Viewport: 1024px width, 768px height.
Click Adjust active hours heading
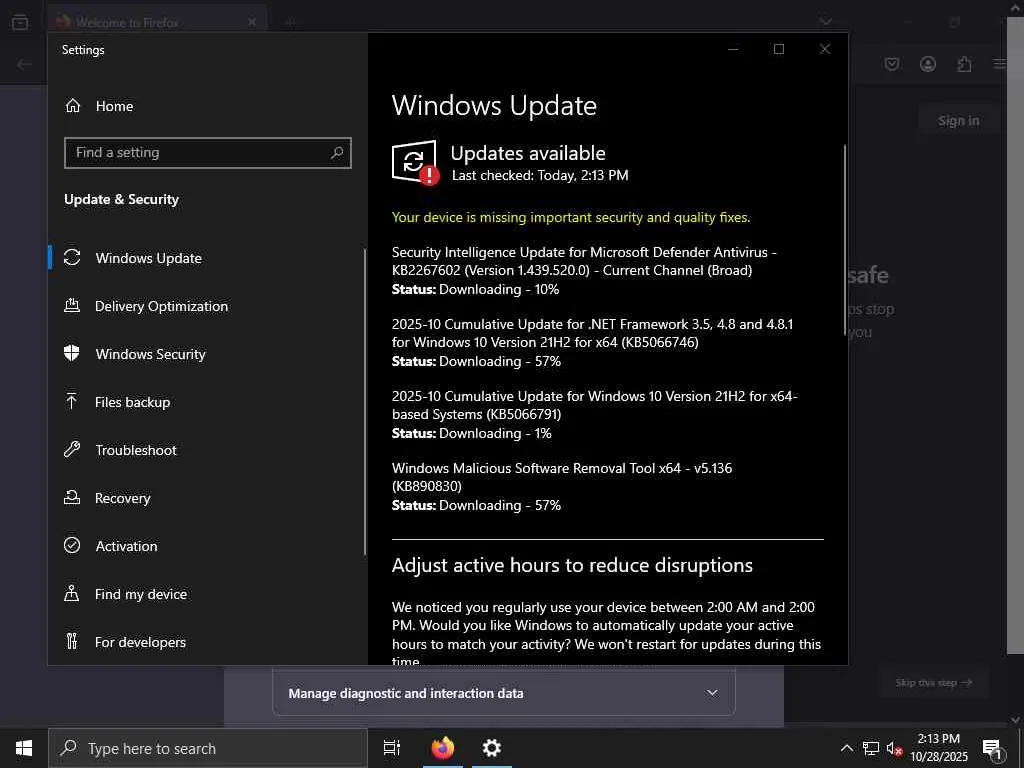[x=572, y=565]
